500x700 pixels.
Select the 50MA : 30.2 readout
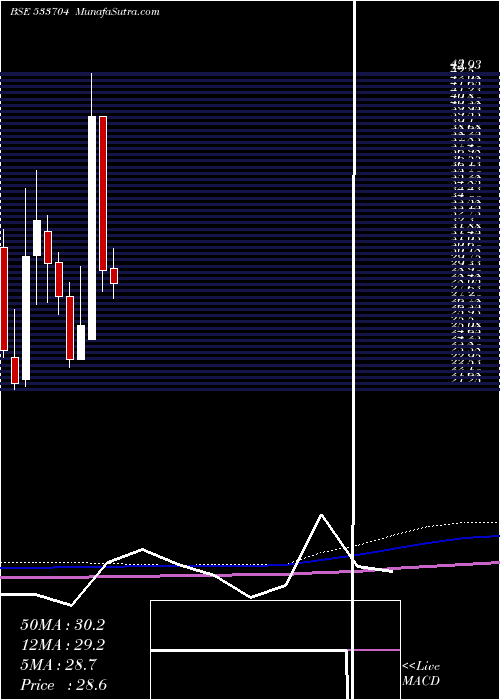62,625
